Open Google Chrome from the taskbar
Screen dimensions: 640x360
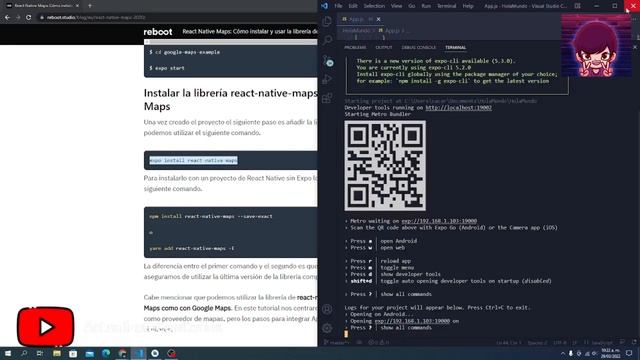[x=122, y=353]
